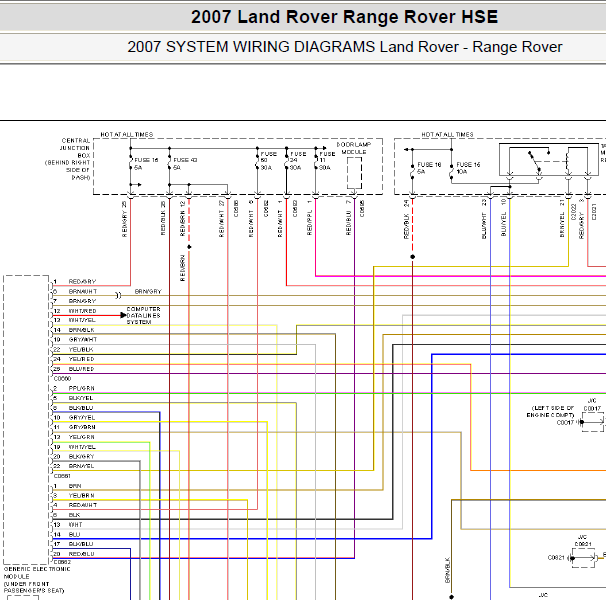This screenshot has height=600, width=606.
Task: Click pin 8 "BLK/BLU" label
Action: click(x=81, y=408)
